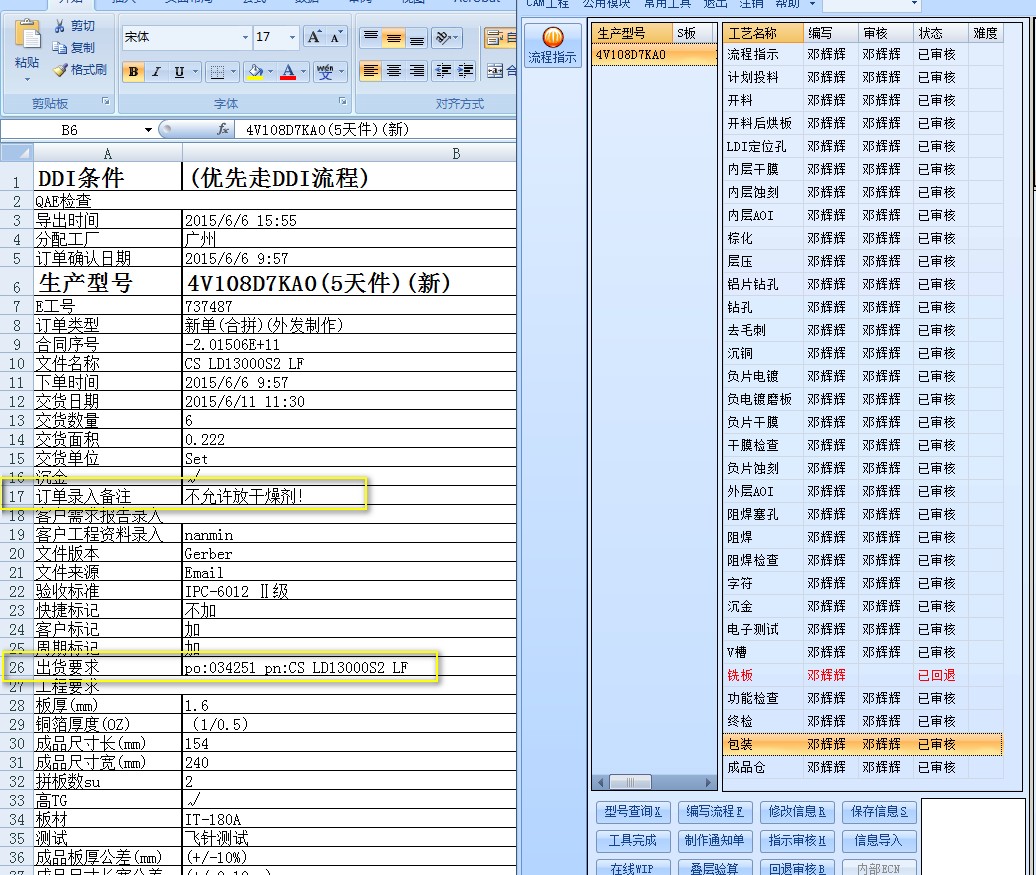Toggle italic formatting
The width and height of the screenshot is (1036, 875).
click(x=156, y=71)
